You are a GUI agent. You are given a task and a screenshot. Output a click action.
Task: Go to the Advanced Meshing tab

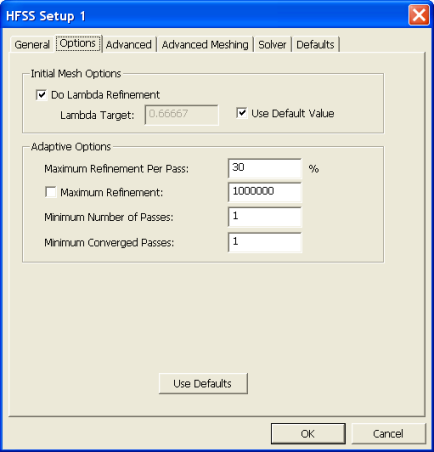[205, 44]
